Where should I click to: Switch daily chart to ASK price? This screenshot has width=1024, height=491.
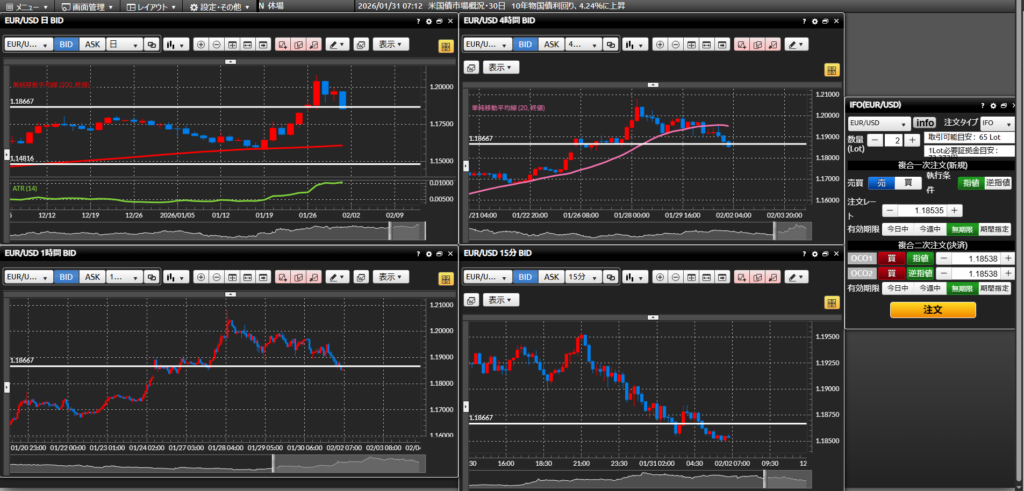(92, 44)
